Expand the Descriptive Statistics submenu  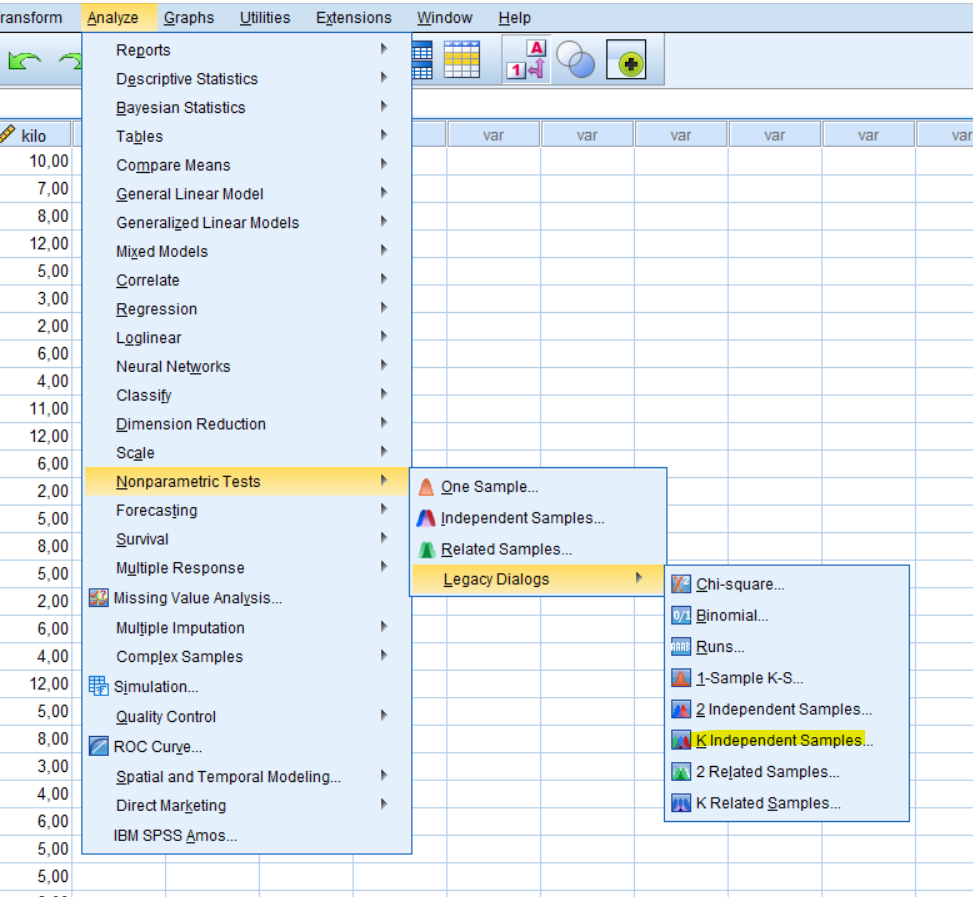(x=186, y=79)
